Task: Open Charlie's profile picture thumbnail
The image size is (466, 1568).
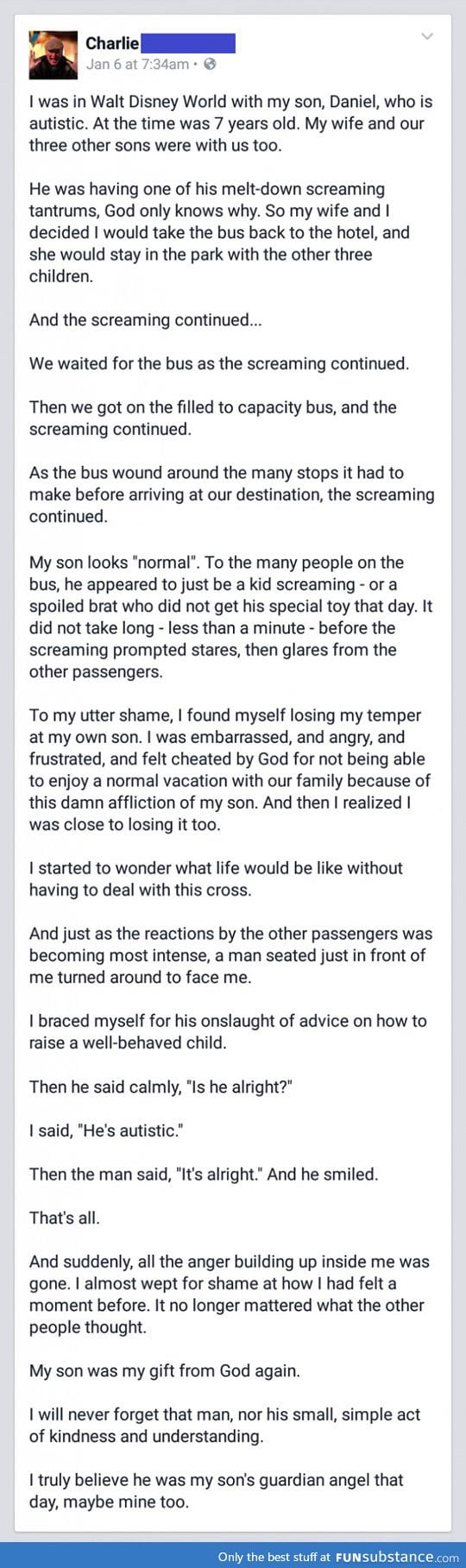Action: tap(54, 54)
